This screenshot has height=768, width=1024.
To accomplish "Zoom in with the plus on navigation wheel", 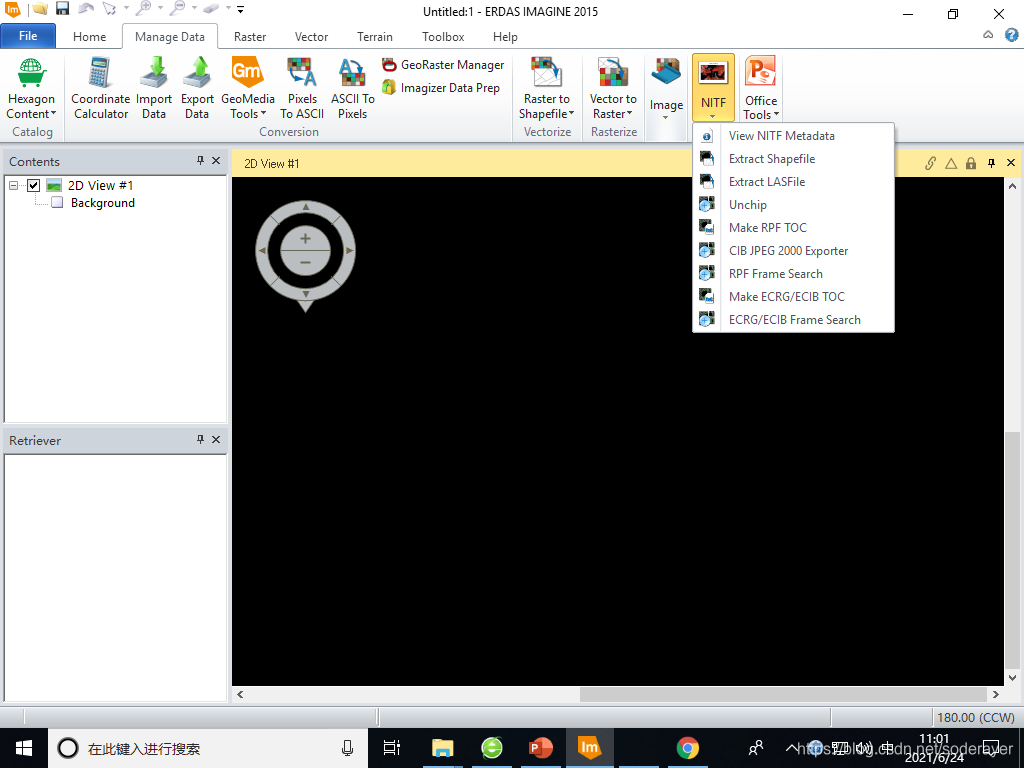I will click(305, 239).
